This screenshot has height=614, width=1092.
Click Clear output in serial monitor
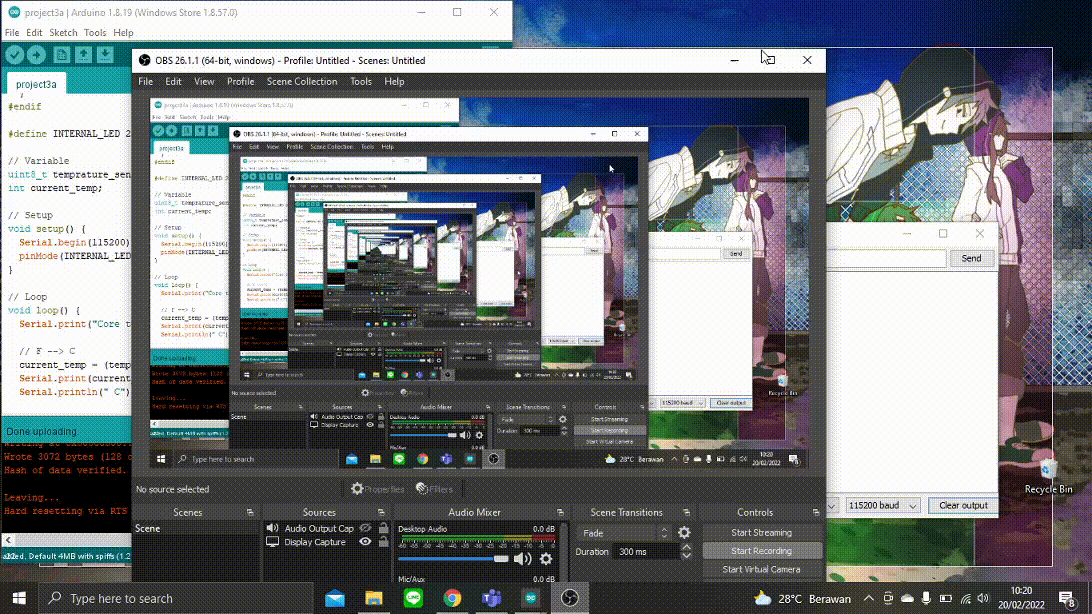(963, 505)
